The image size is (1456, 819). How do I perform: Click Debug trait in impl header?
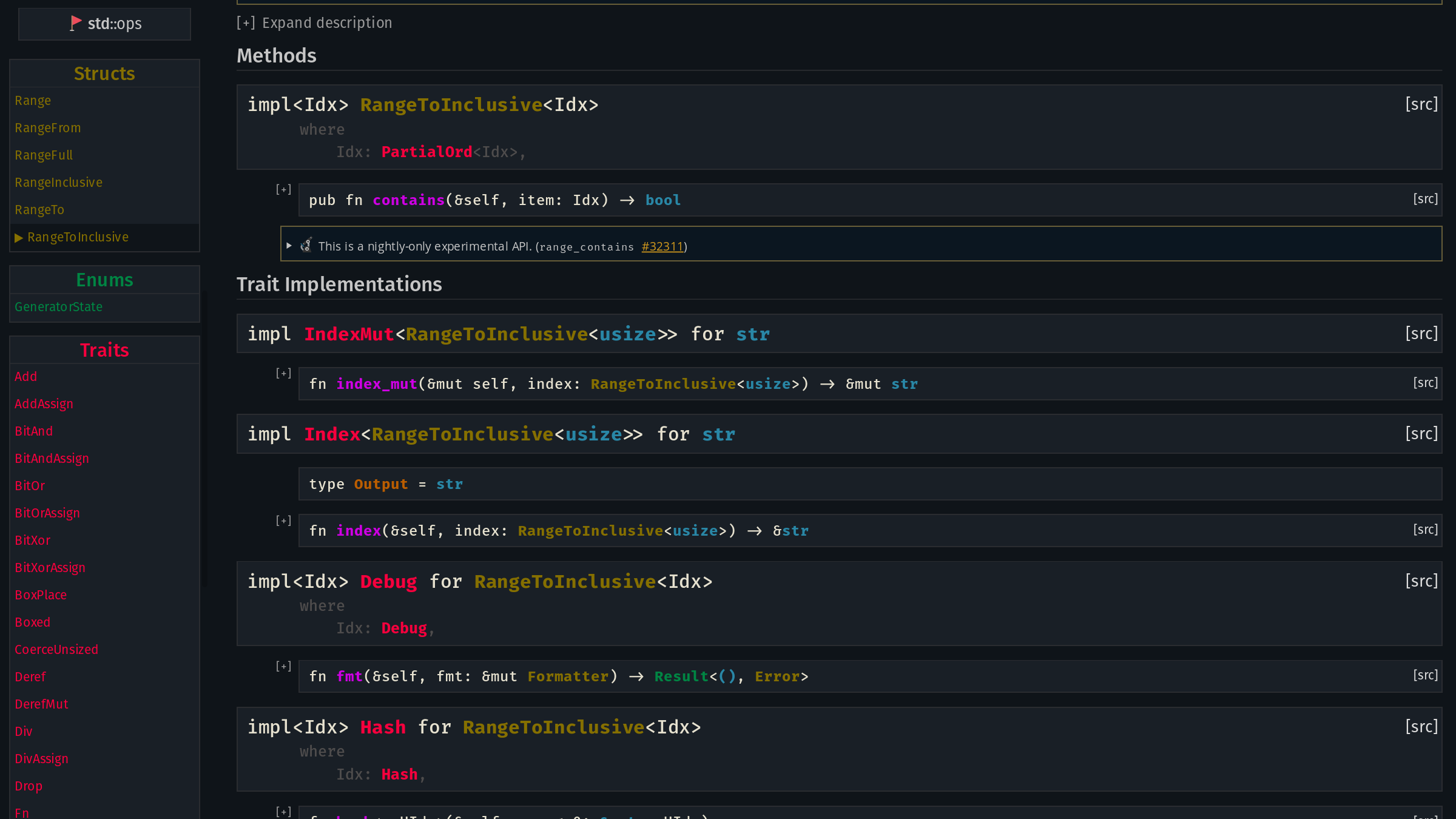388,582
